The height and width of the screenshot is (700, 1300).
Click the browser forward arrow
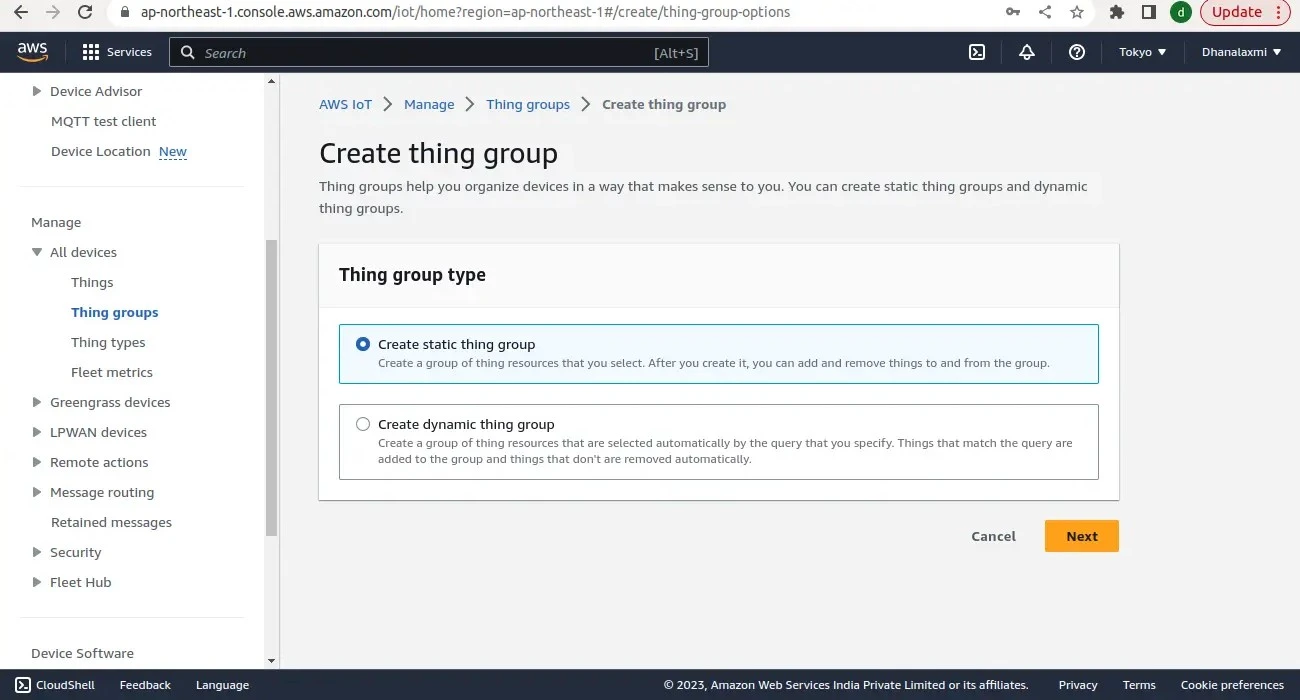(53, 12)
